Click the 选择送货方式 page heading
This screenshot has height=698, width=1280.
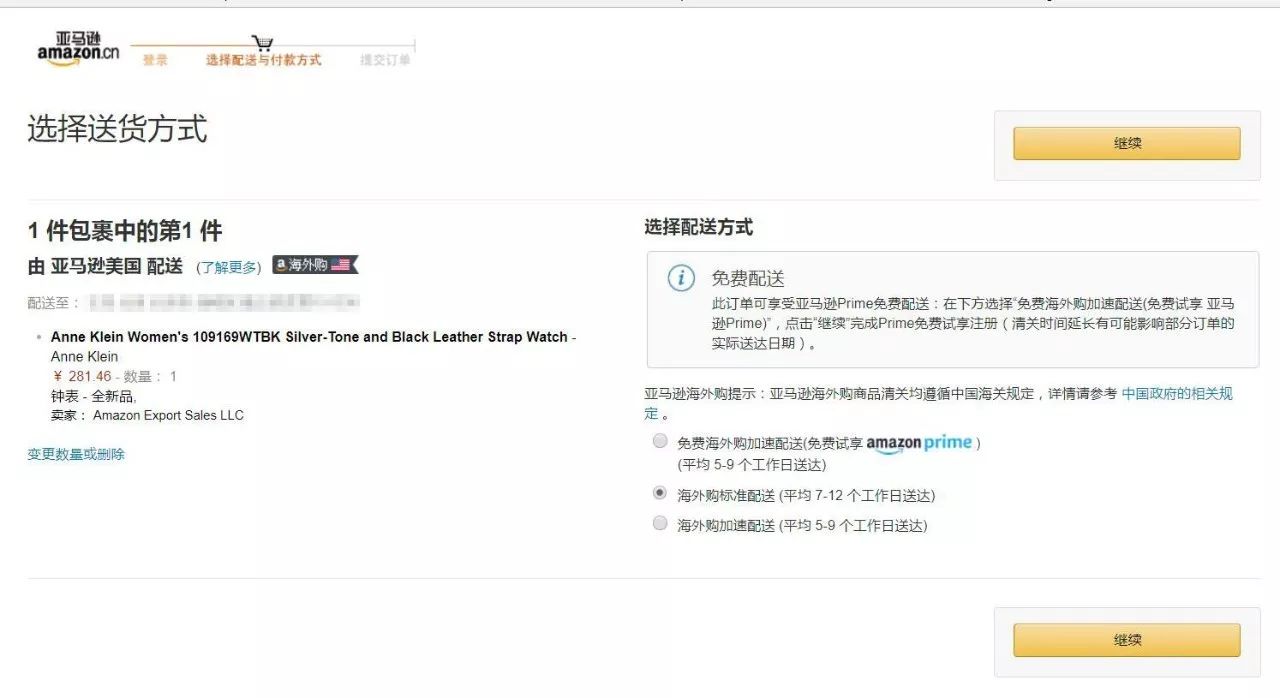pyautogui.click(x=117, y=130)
